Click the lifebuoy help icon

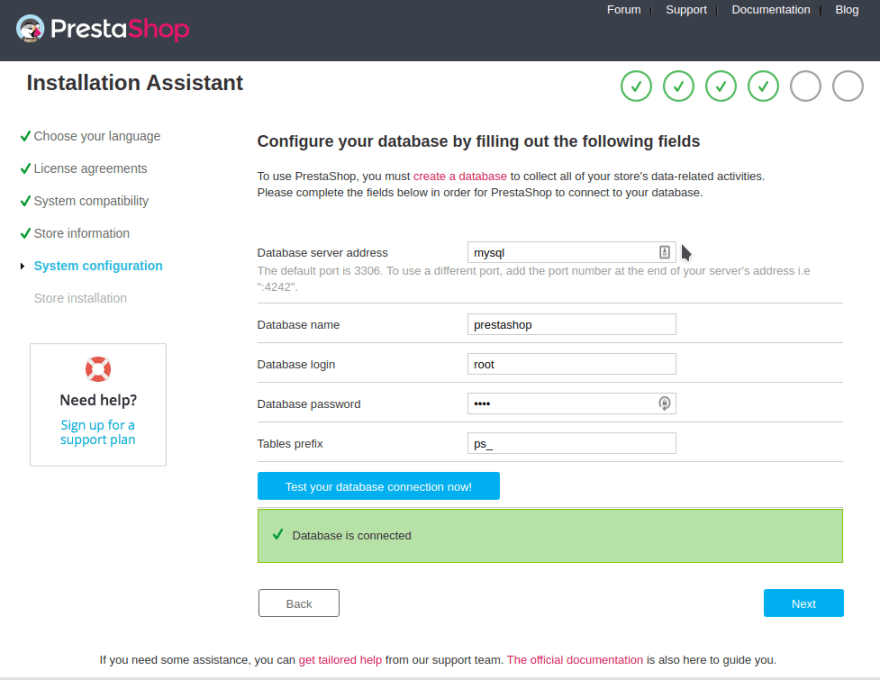[x=98, y=369]
